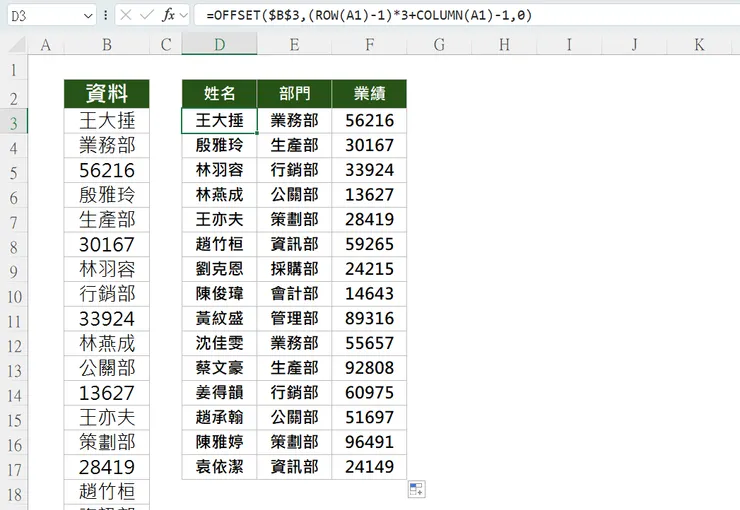Click sales value 14643
740x510 pixels.
pyautogui.click(x=370, y=294)
